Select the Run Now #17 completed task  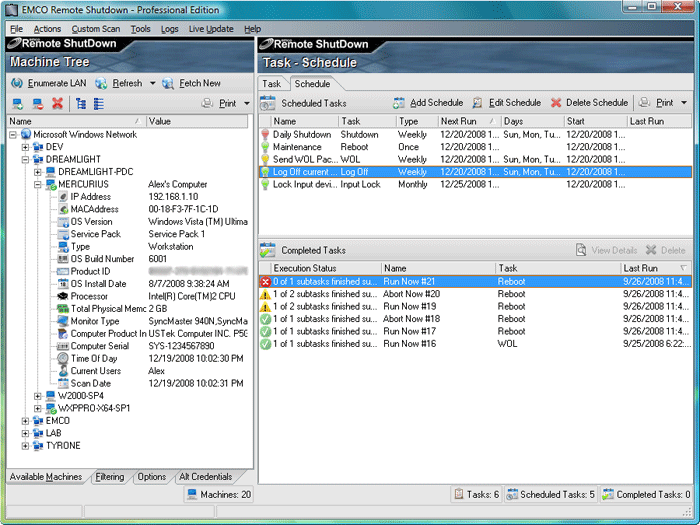[x=475, y=332]
